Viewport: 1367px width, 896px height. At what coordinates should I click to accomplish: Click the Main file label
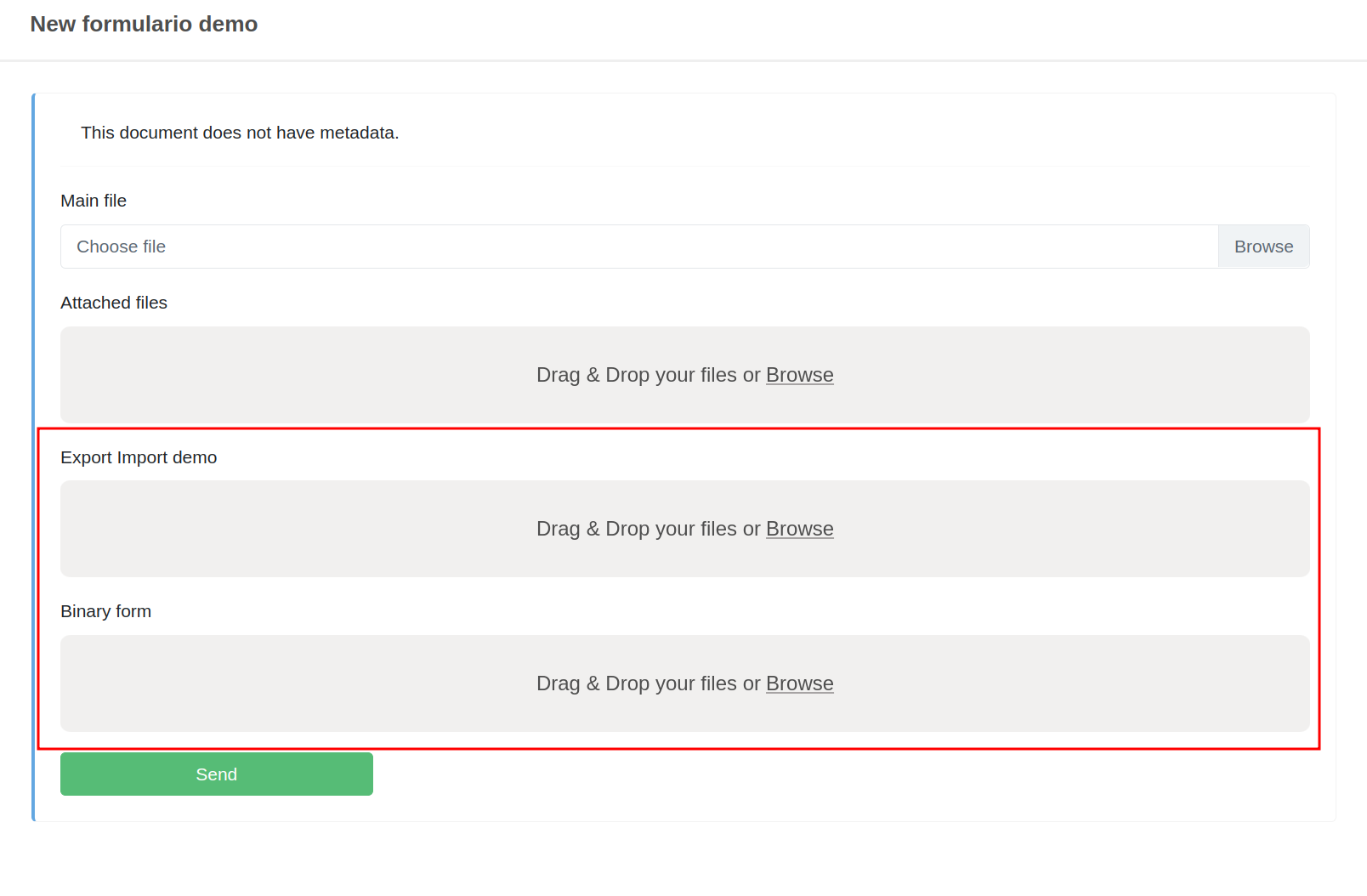point(94,201)
